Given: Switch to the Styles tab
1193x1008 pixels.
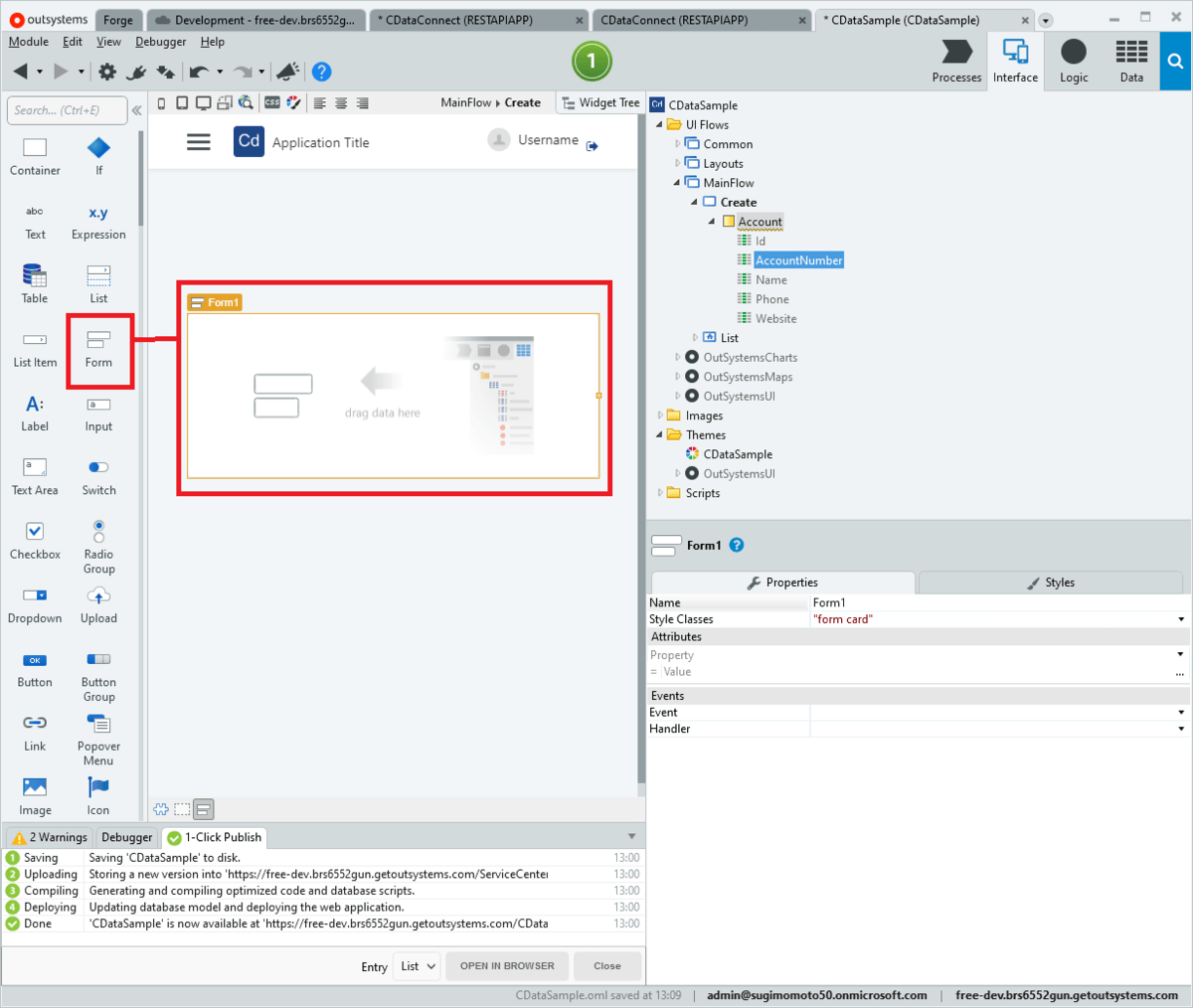Looking at the screenshot, I should (x=1051, y=583).
